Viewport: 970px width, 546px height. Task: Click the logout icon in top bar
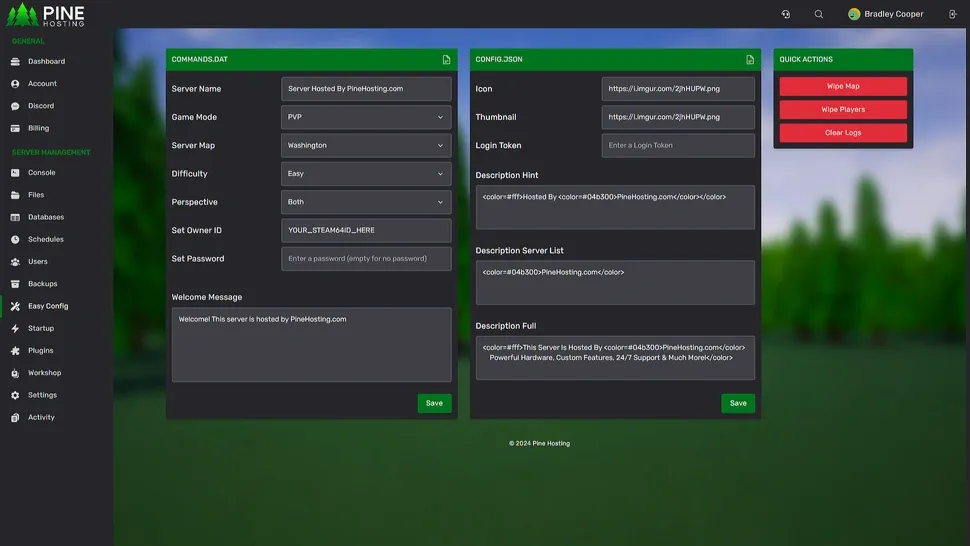click(953, 14)
